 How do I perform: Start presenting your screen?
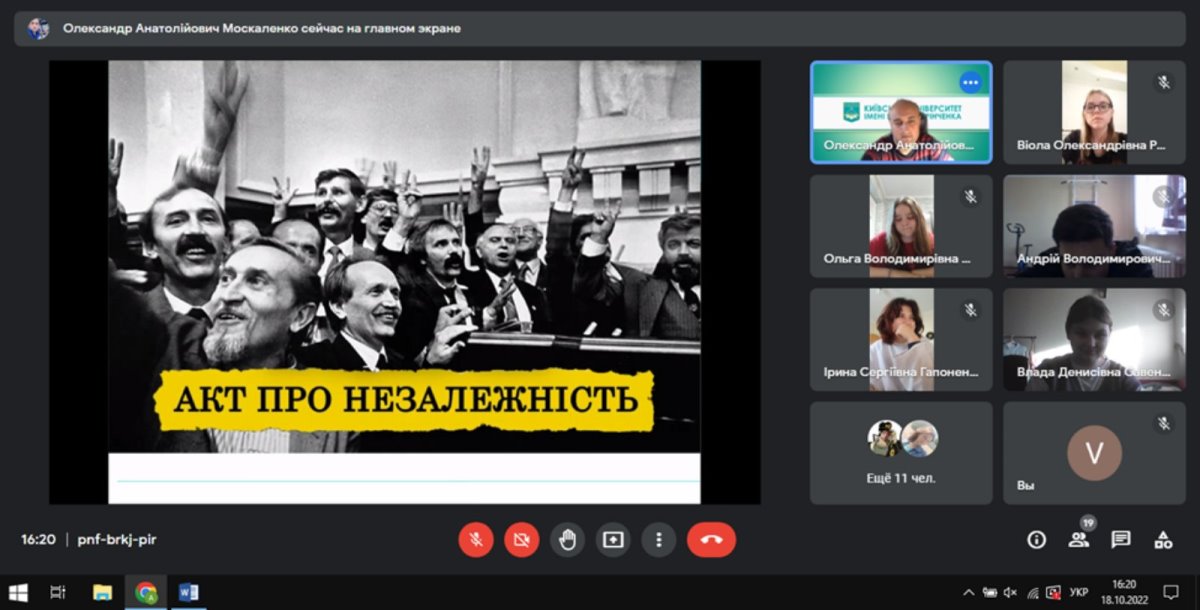point(613,540)
